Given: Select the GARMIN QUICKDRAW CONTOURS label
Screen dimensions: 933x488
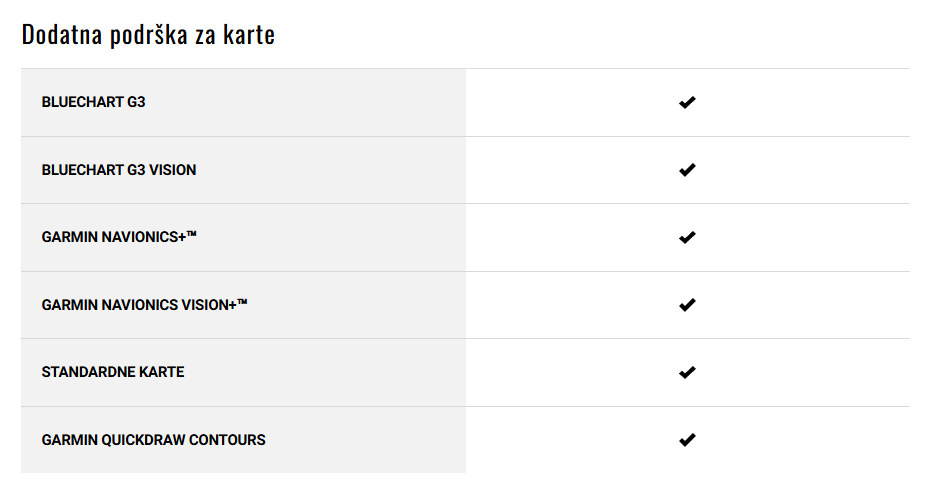Looking at the screenshot, I should coord(154,440).
